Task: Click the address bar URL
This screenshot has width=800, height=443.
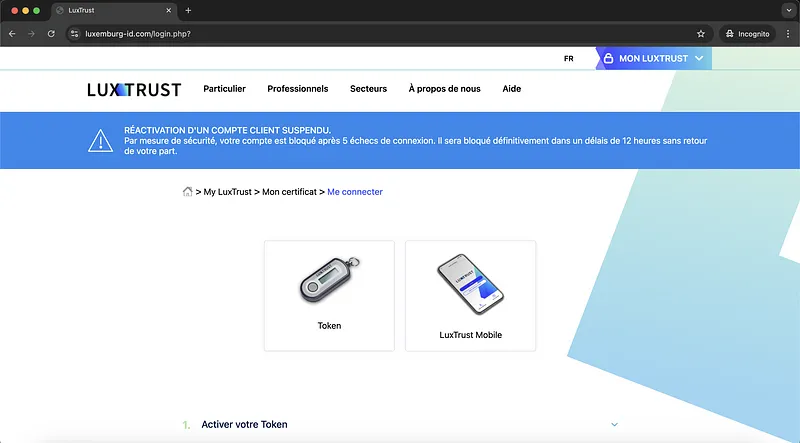Action: coord(138,34)
